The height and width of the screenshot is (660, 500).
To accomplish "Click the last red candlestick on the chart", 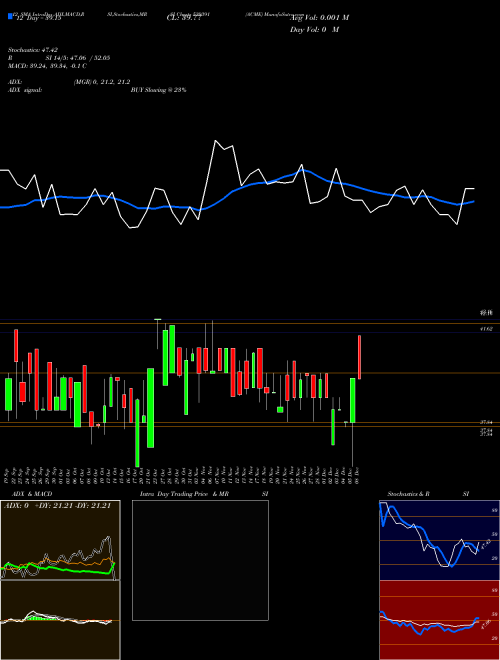I will 359,357.
